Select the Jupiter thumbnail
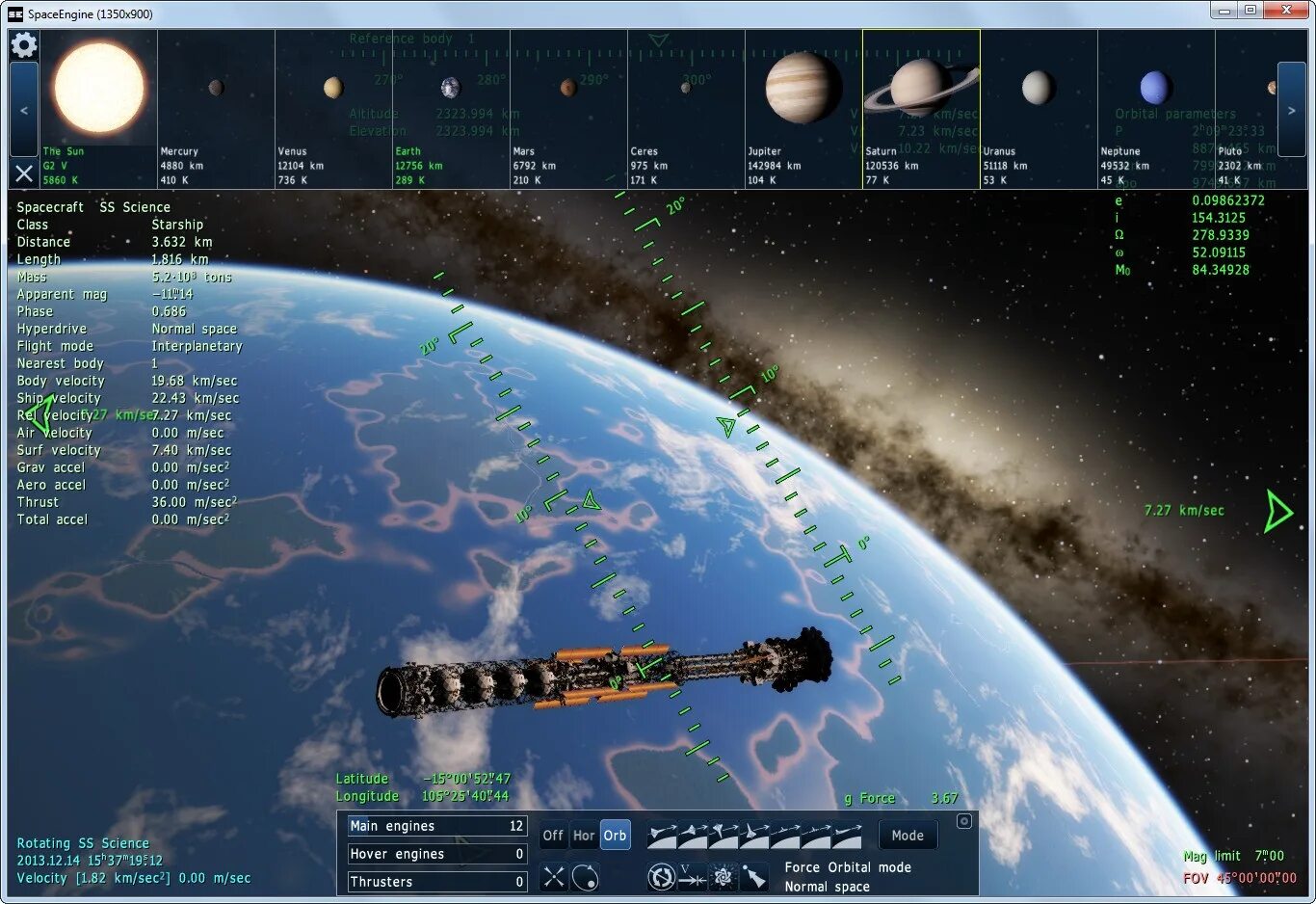Screen dimensions: 1316x904 (804, 109)
